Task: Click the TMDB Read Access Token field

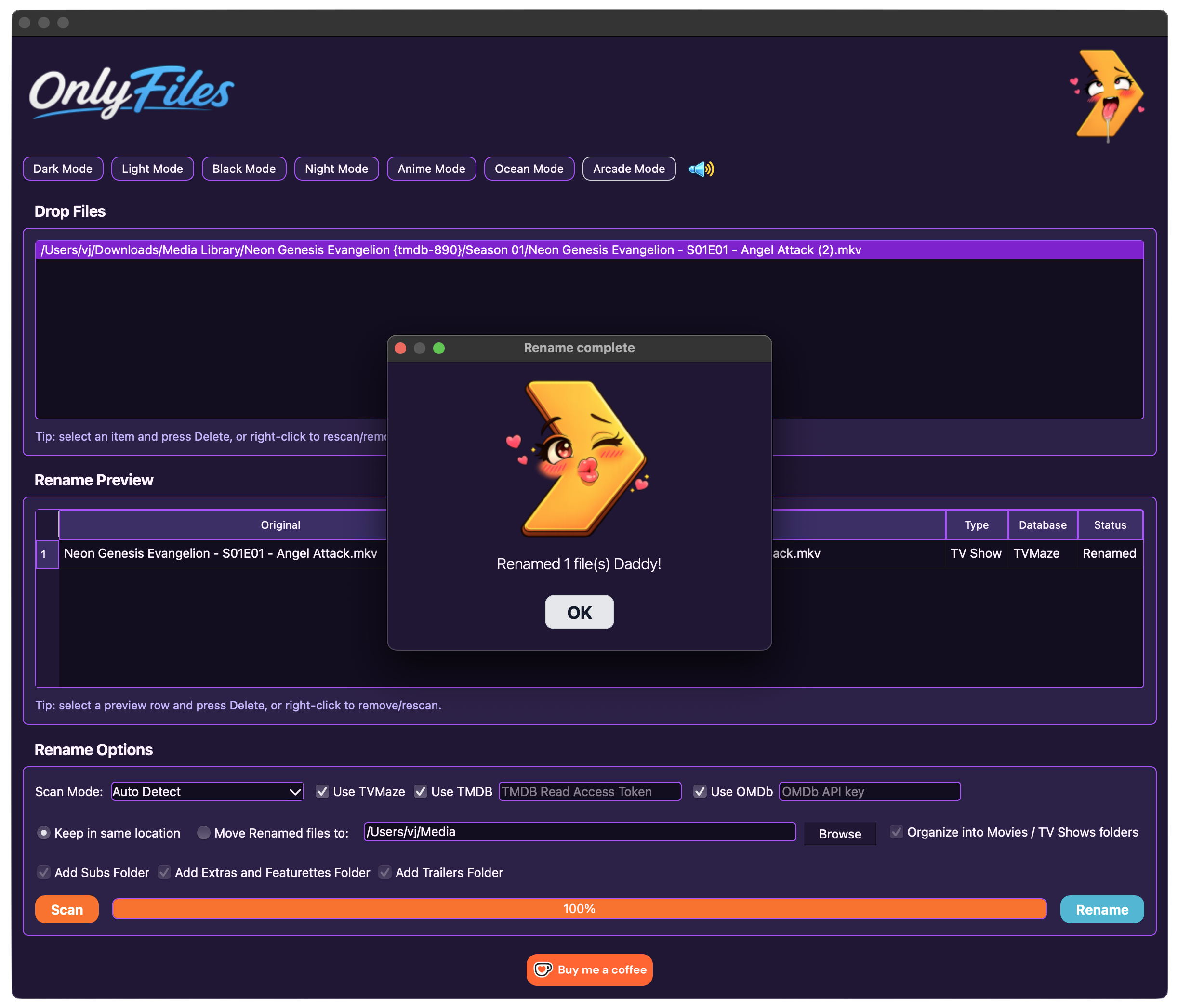Action: (x=590, y=791)
